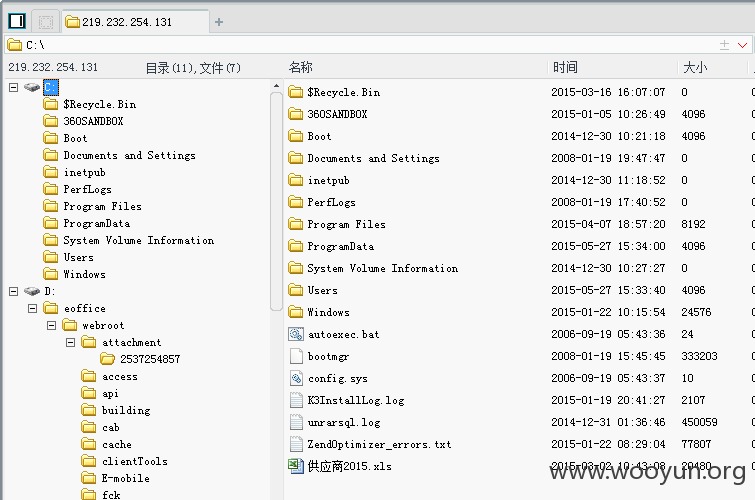This screenshot has height=500, width=755.
Task: Collapse the webroot folder node
Action: (52, 325)
